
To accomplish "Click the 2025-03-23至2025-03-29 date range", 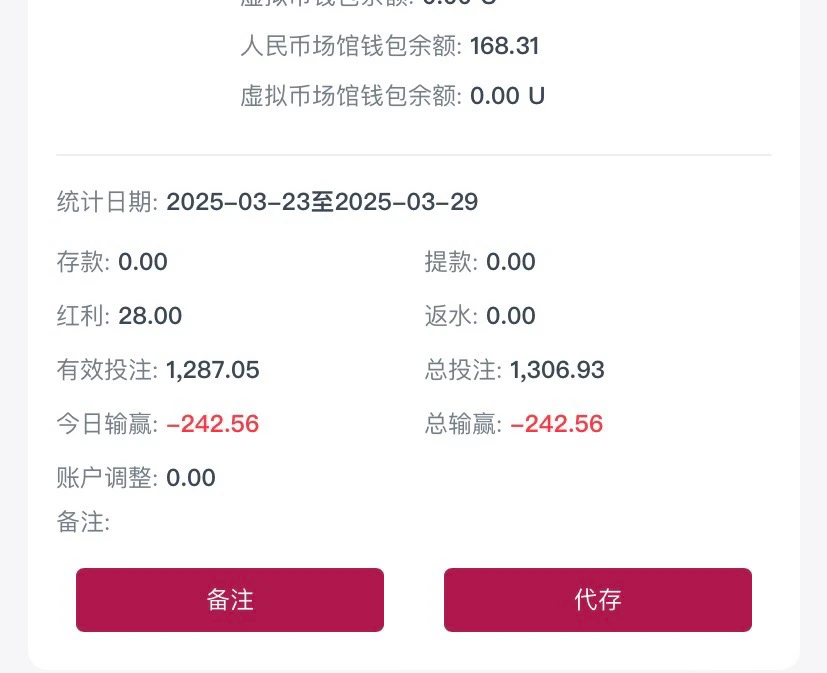I will (x=322, y=202).
